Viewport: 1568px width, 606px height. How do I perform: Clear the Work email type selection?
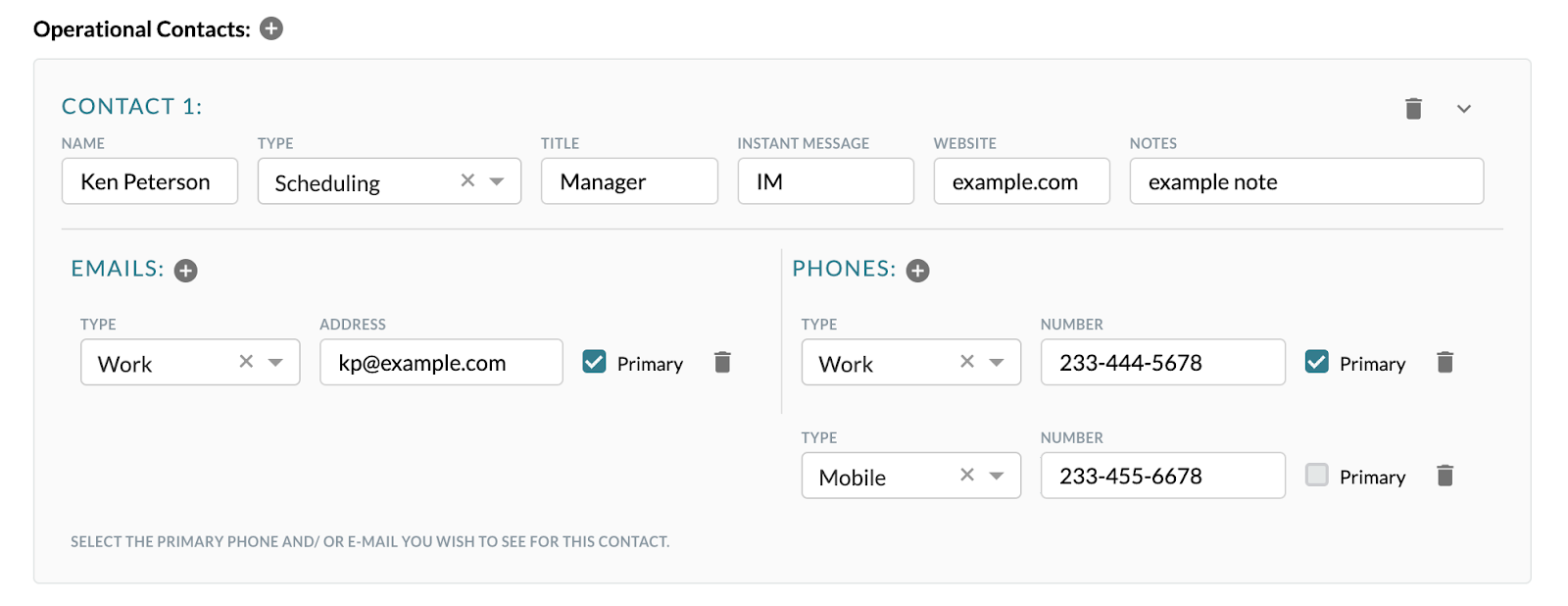pyautogui.click(x=245, y=362)
